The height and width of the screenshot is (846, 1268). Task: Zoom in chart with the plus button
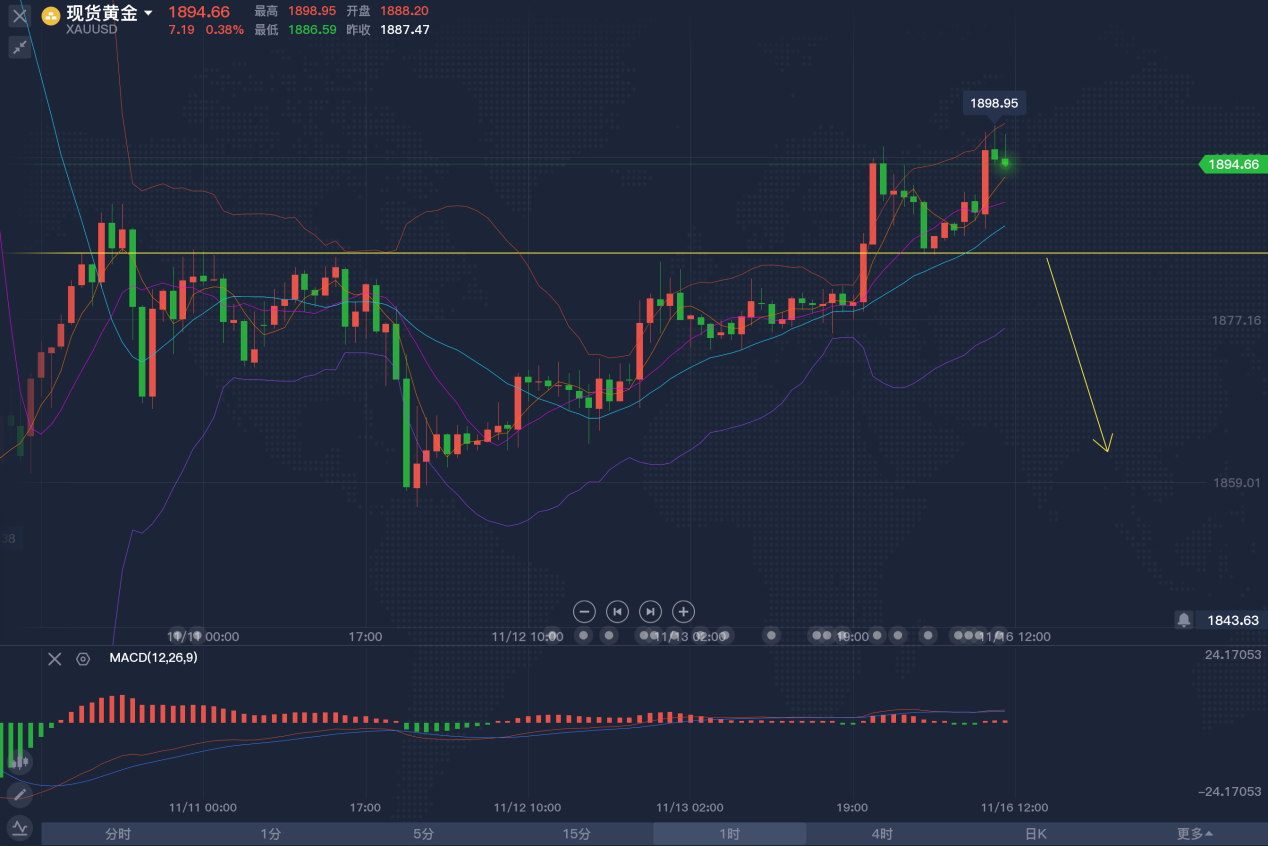[683, 611]
